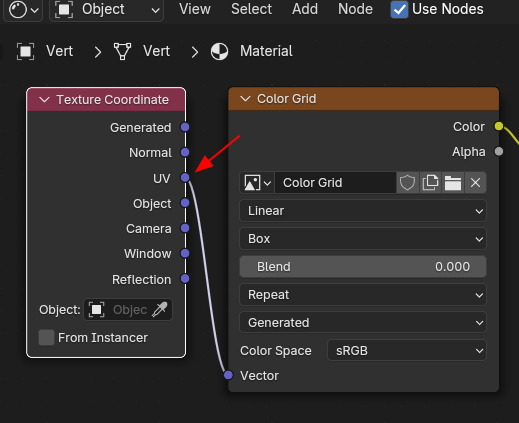Open the Node menu
The height and width of the screenshot is (423, 519).
(355, 9)
